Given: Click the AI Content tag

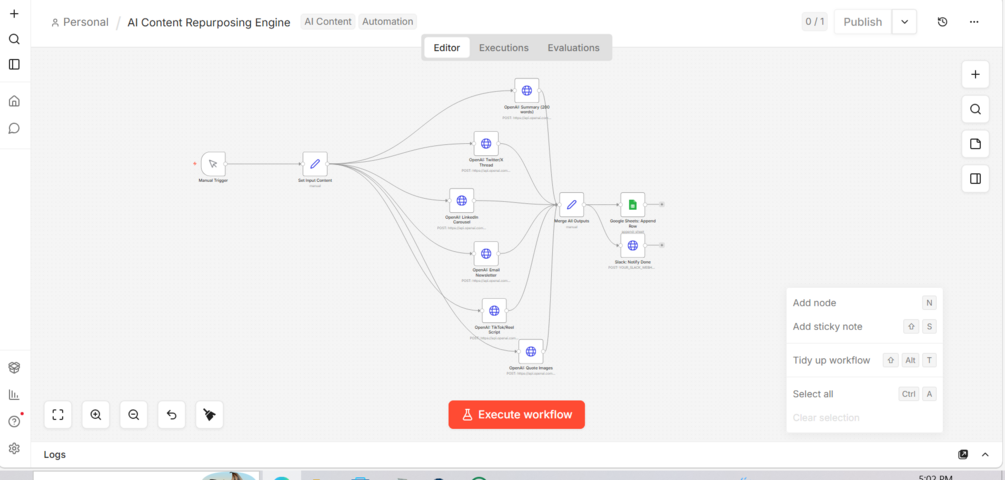Looking at the screenshot, I should click(x=328, y=22).
